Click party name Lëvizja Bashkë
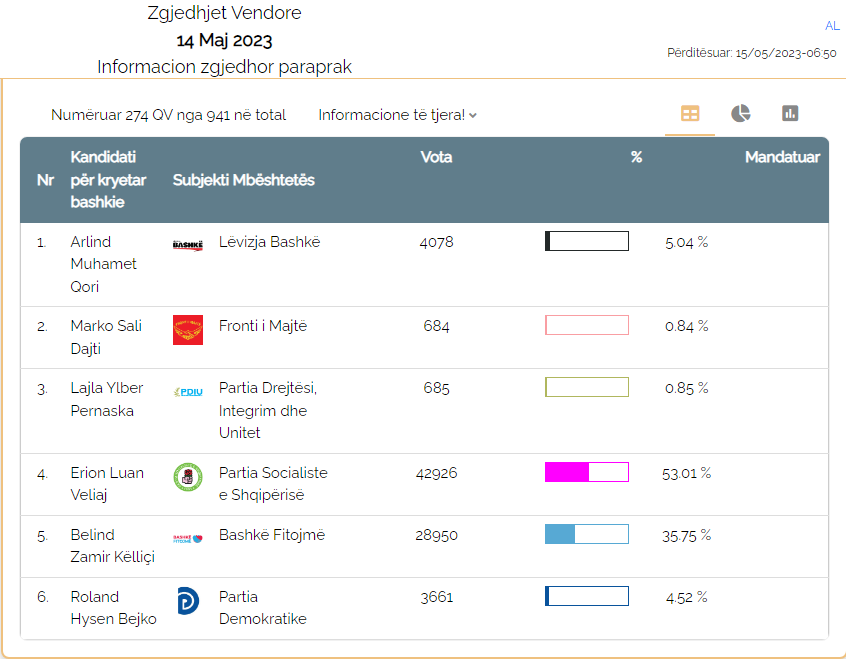This screenshot has height=659, width=846. point(269,242)
